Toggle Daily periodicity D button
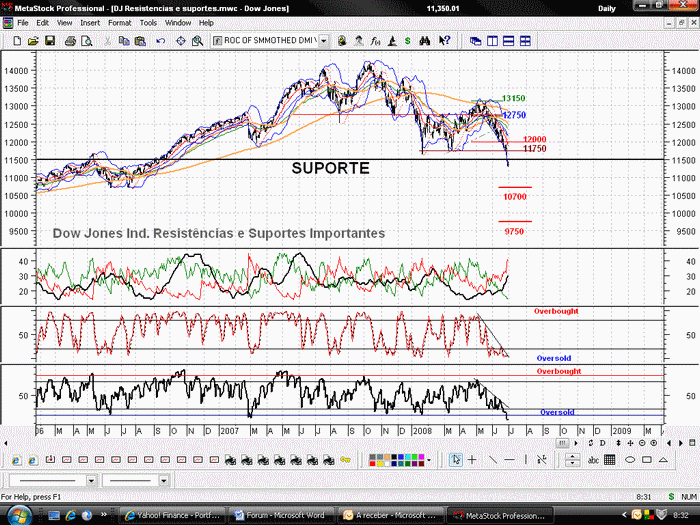The image size is (700, 525). coord(603,443)
